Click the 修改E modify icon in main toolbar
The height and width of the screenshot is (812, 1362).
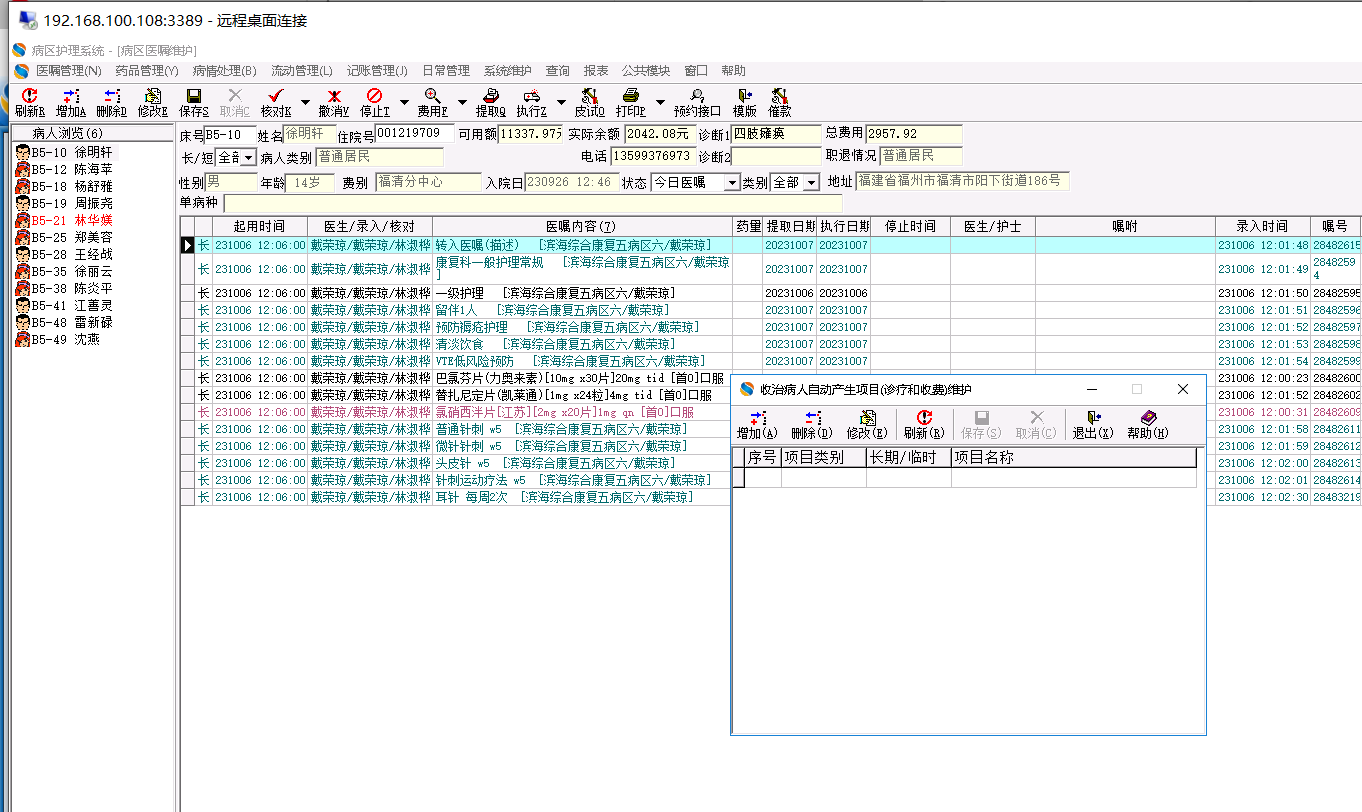pos(152,95)
